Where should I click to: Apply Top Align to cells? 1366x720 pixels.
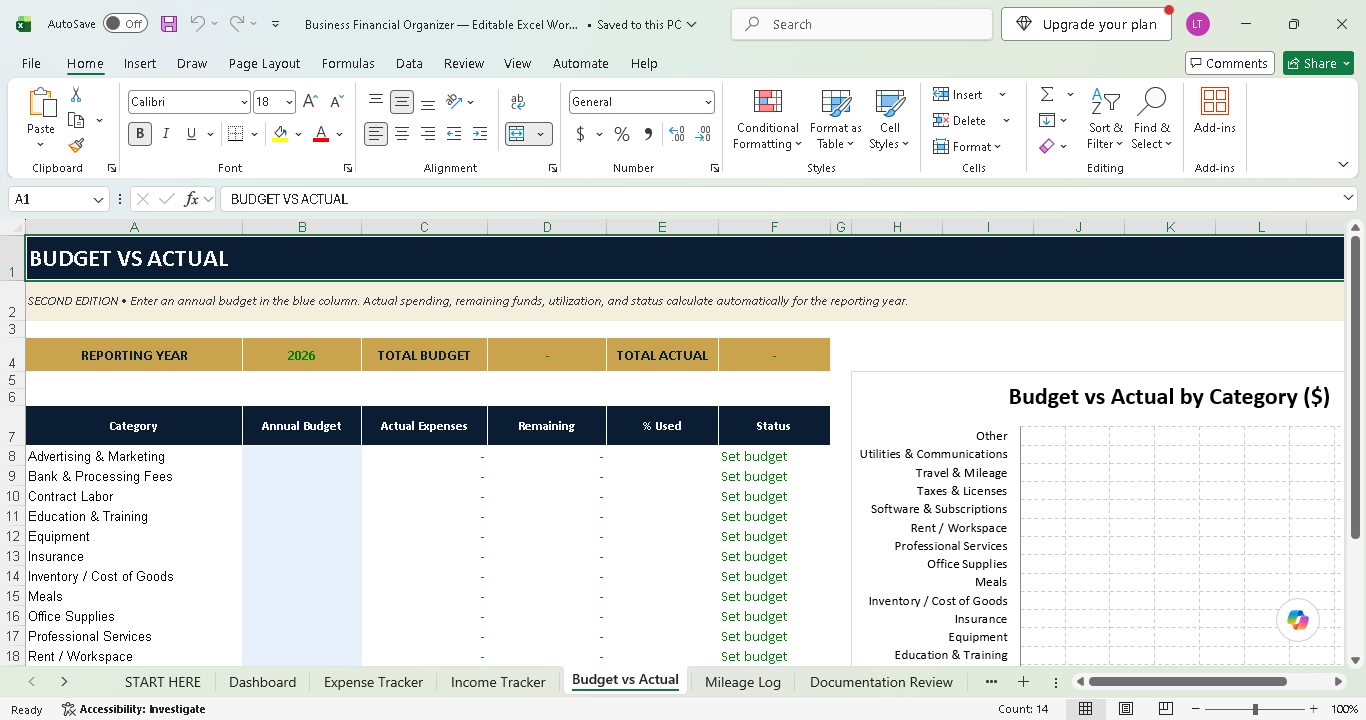tap(376, 102)
